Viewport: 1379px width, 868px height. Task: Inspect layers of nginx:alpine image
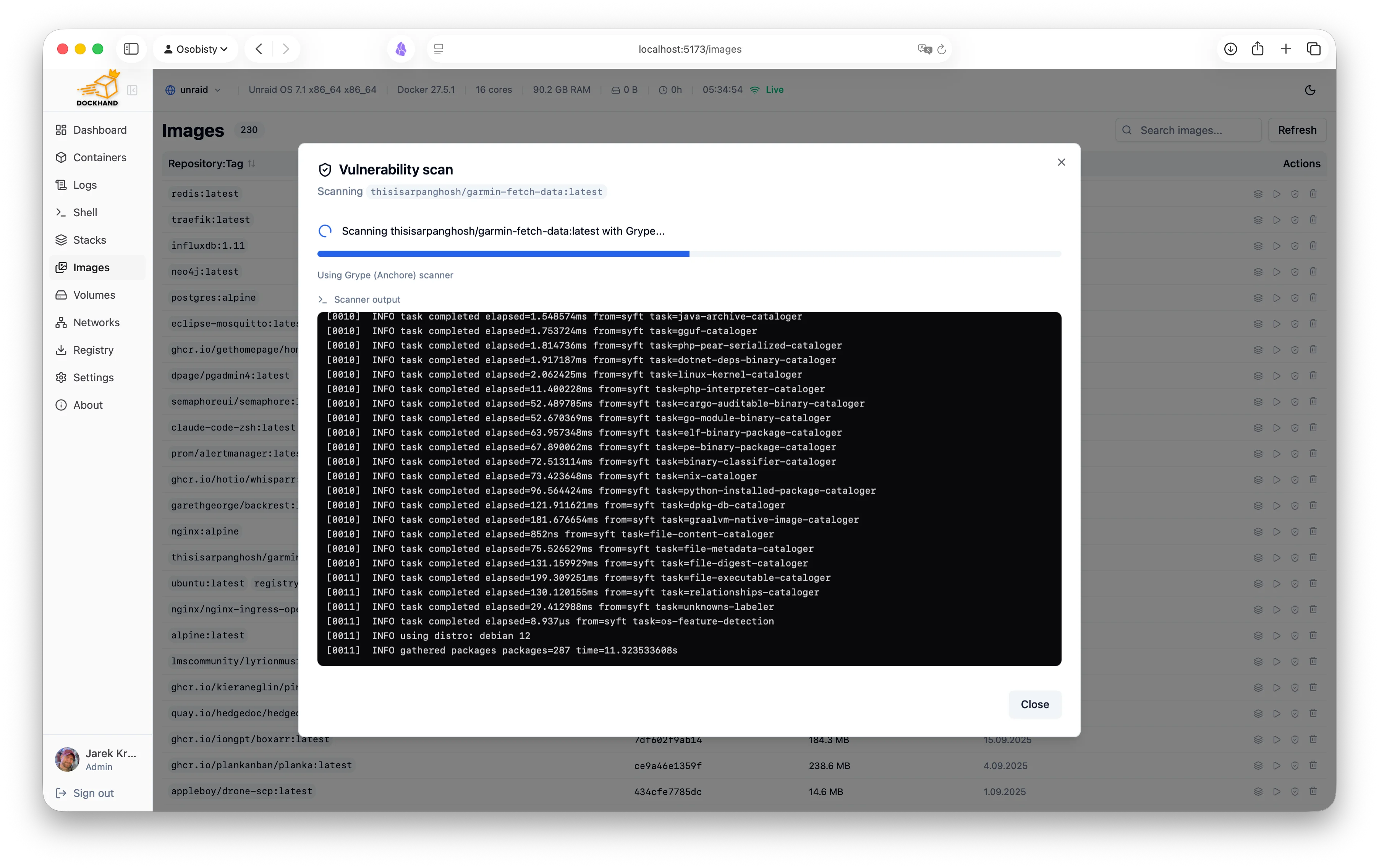(x=1258, y=531)
